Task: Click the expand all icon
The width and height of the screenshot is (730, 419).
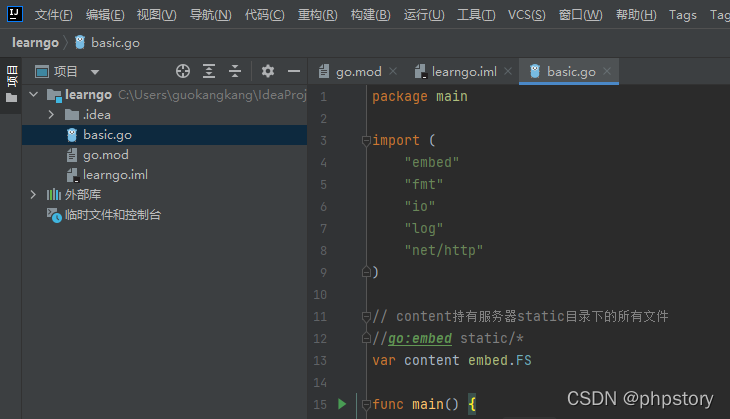Action: pos(209,71)
